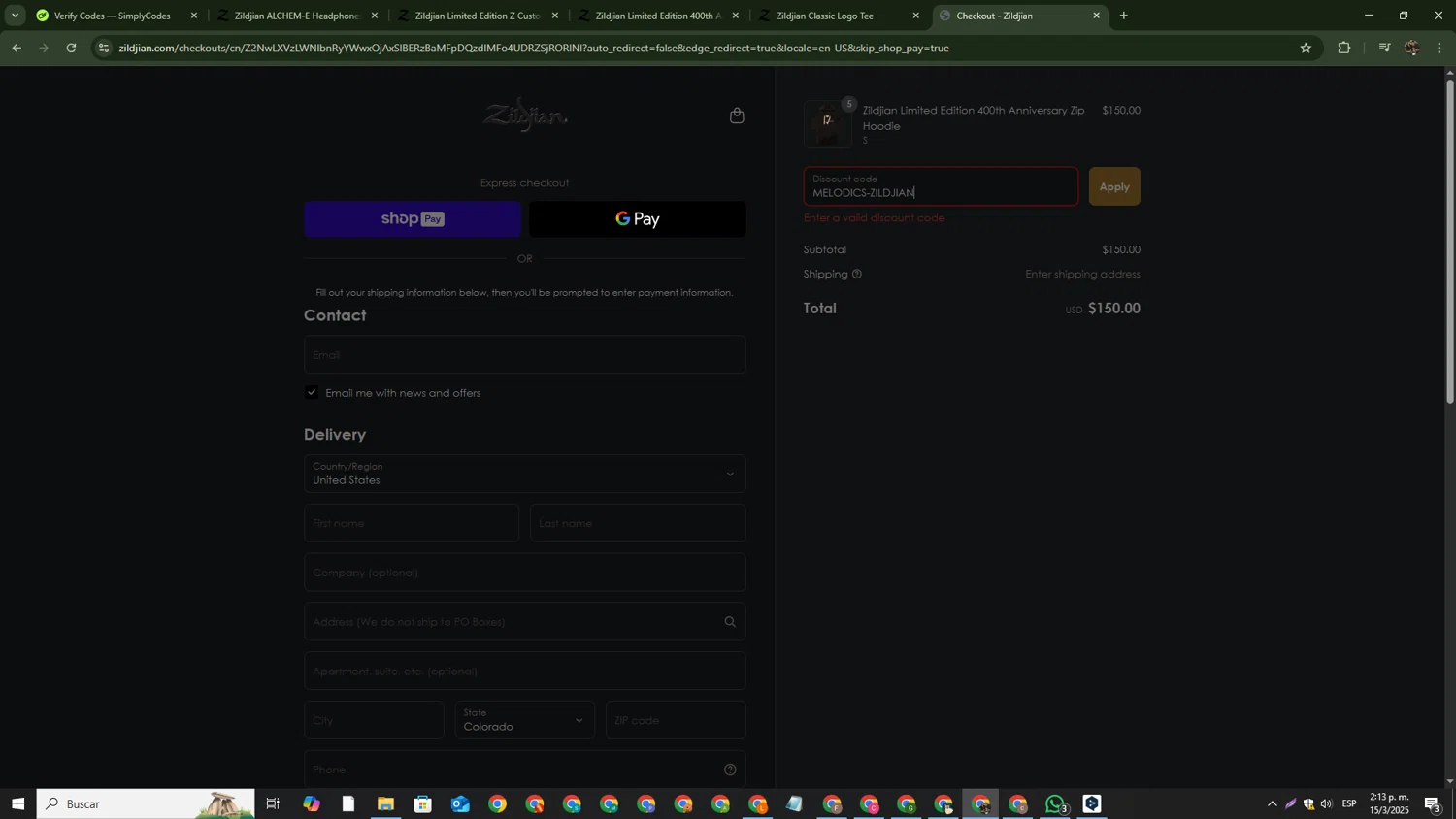The height and width of the screenshot is (819, 1456).
Task: Click the Company (optional) field
Action: 525,573
